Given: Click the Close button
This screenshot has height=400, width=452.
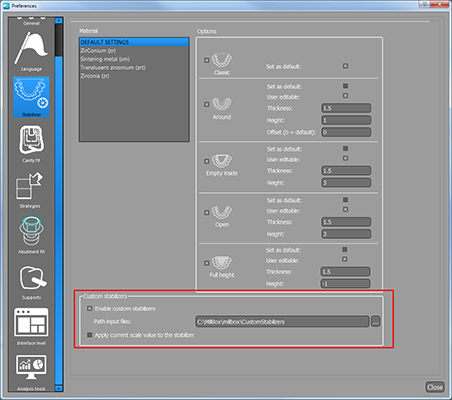Looking at the screenshot, I should [x=435, y=387].
